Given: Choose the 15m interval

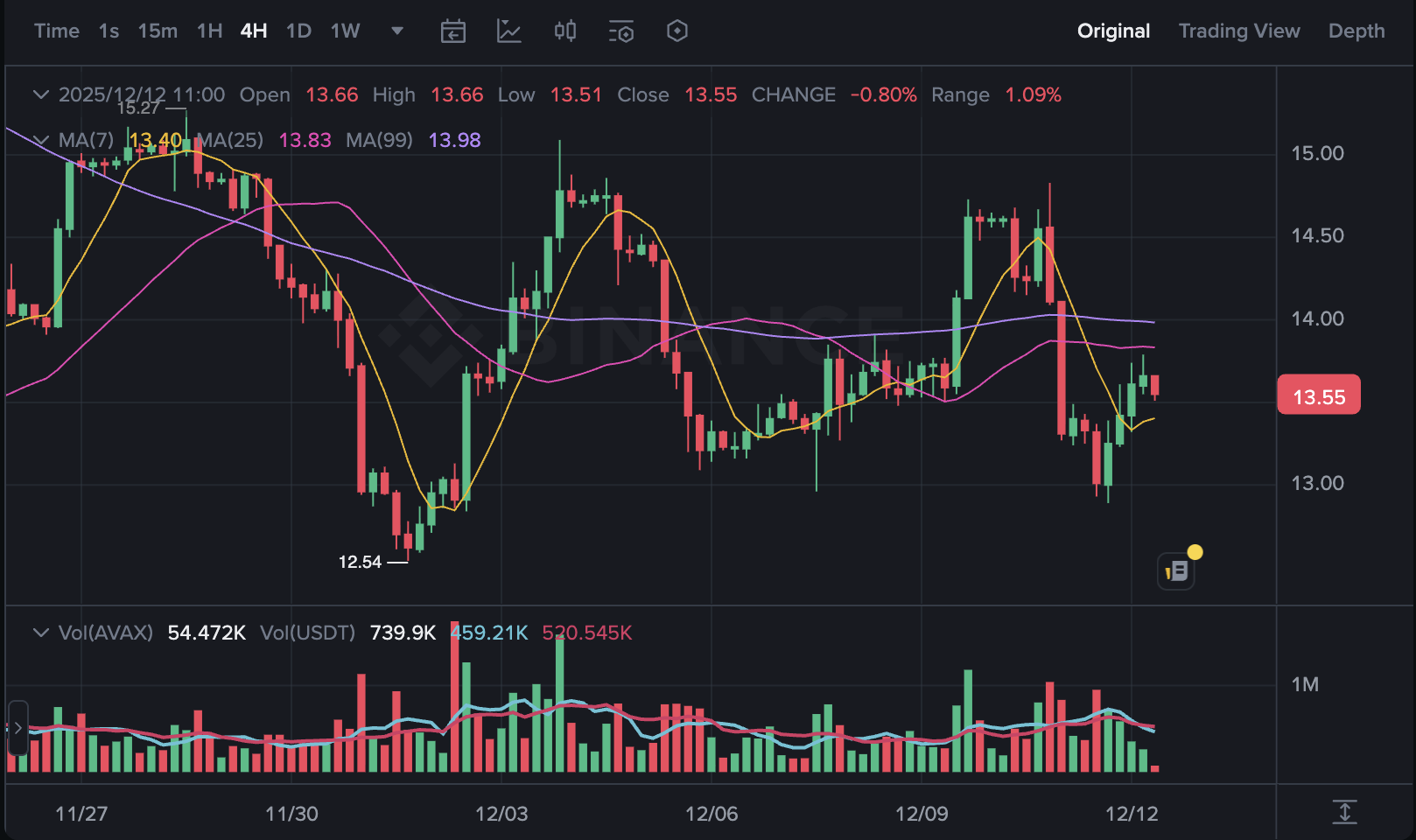Looking at the screenshot, I should tap(158, 31).
